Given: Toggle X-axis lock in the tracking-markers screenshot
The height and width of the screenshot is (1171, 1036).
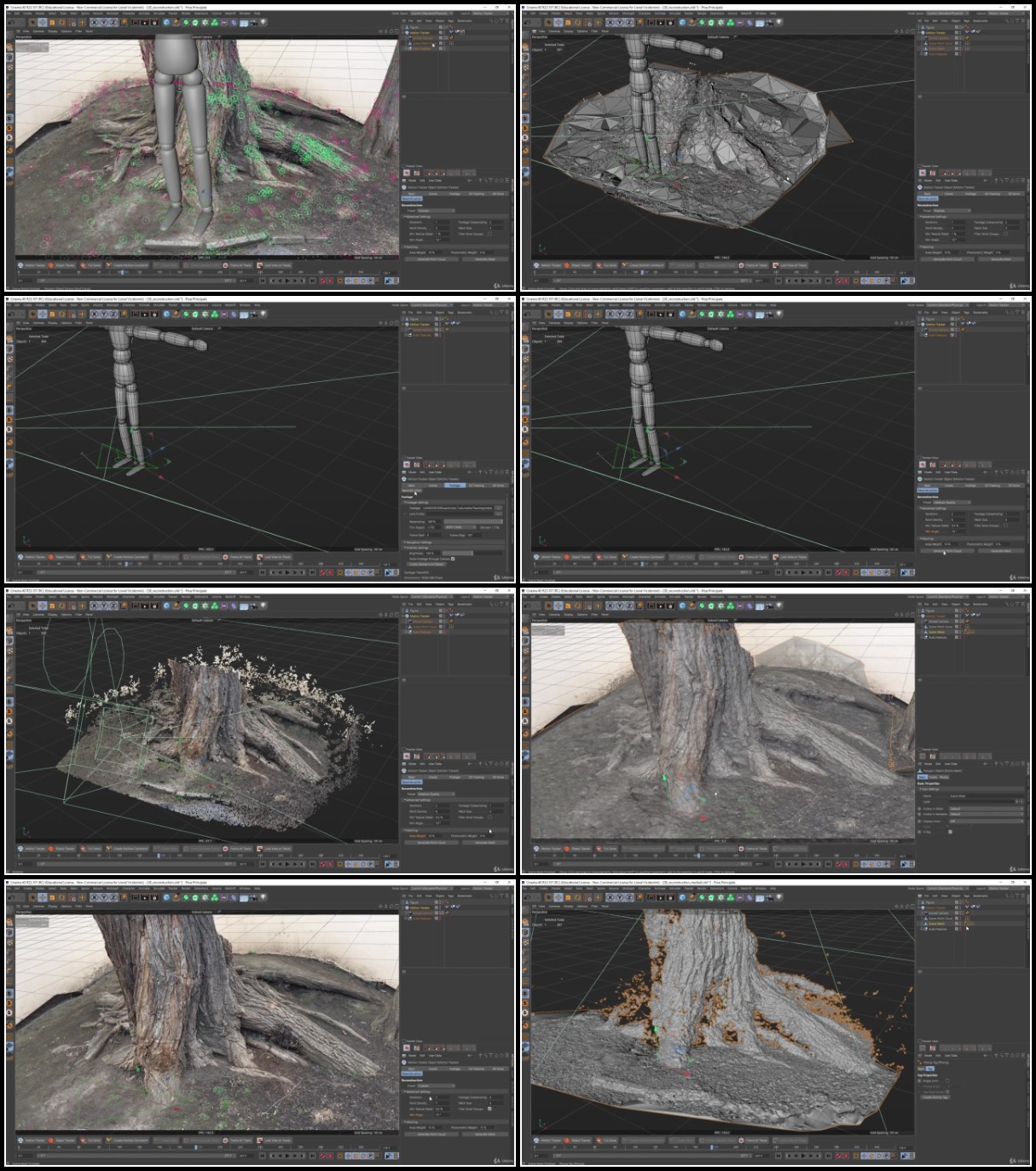Looking at the screenshot, I should tap(94, 22).
